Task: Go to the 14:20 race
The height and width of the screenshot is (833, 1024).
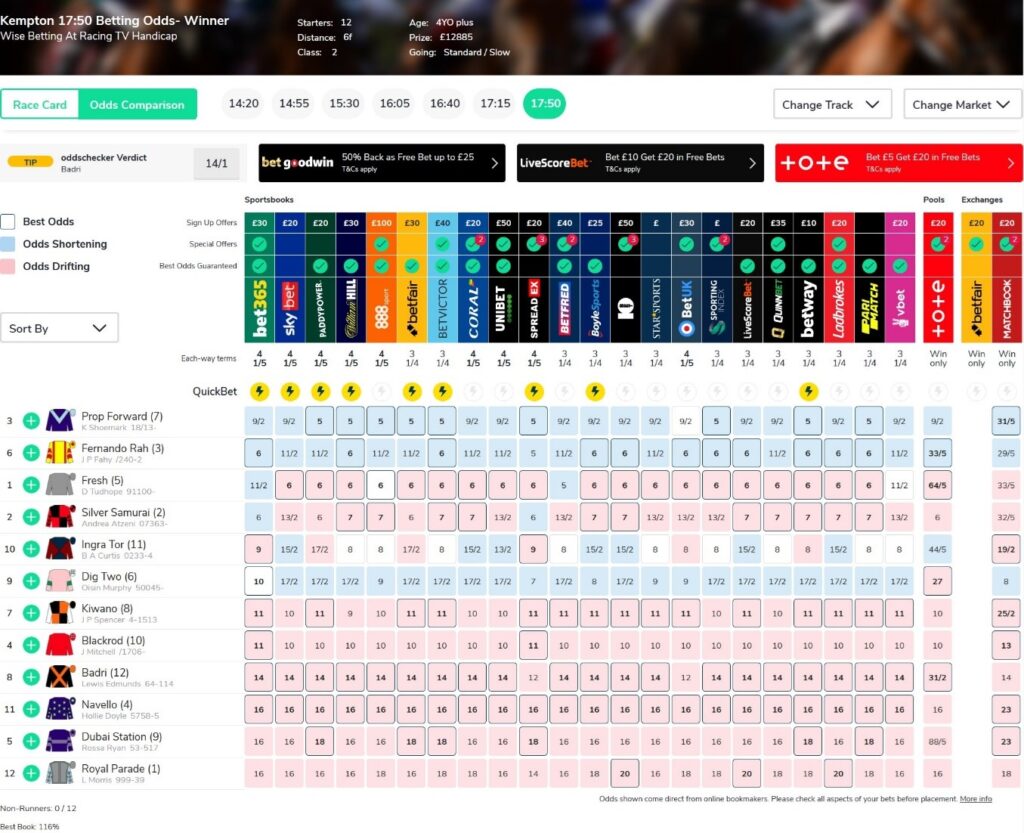Action: pos(244,103)
